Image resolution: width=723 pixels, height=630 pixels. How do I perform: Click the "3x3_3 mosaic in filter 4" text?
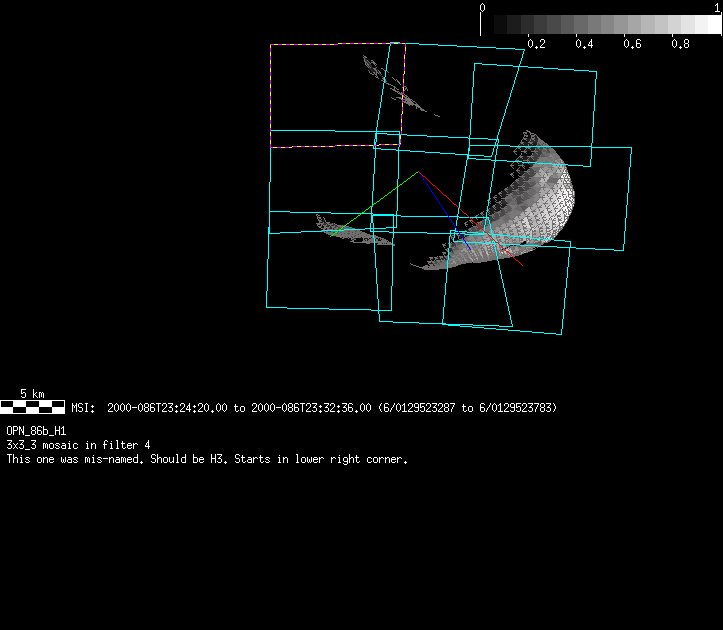point(78,445)
